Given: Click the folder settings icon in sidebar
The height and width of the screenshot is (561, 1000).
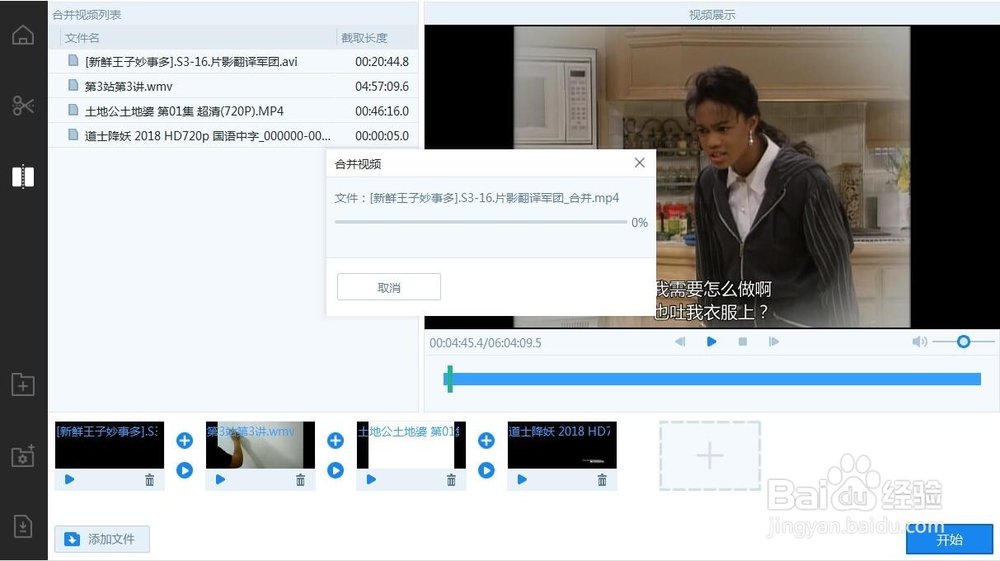Looking at the screenshot, I should pyautogui.click(x=23, y=456).
